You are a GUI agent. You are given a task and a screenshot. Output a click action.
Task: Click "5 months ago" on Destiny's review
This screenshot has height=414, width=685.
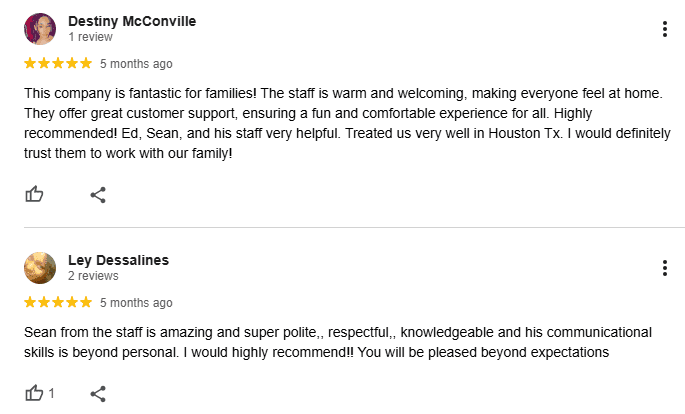click(x=136, y=64)
